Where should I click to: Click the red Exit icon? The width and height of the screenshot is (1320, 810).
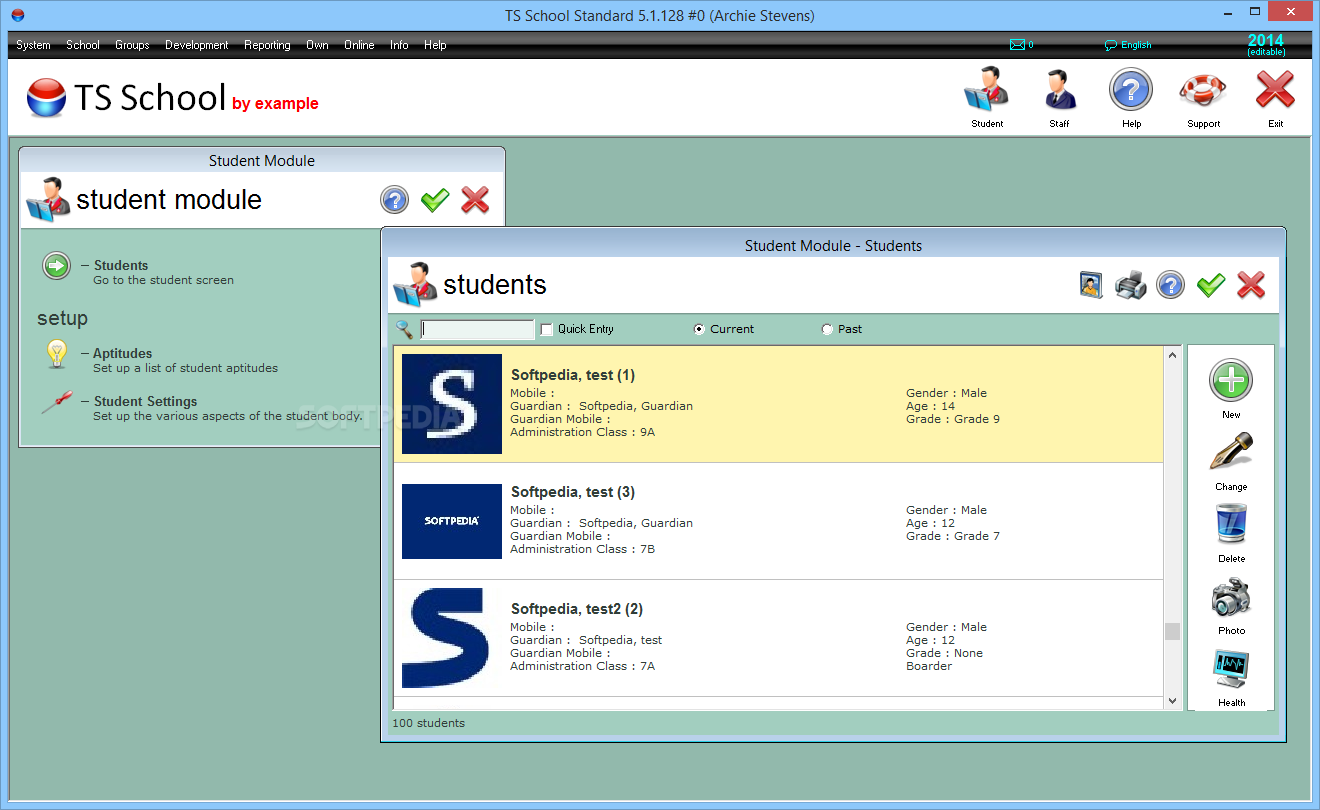click(x=1275, y=90)
